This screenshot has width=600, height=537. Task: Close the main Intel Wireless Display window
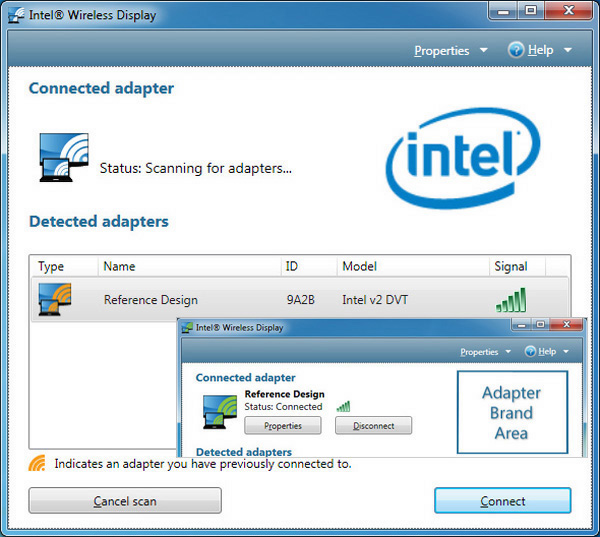tap(569, 10)
